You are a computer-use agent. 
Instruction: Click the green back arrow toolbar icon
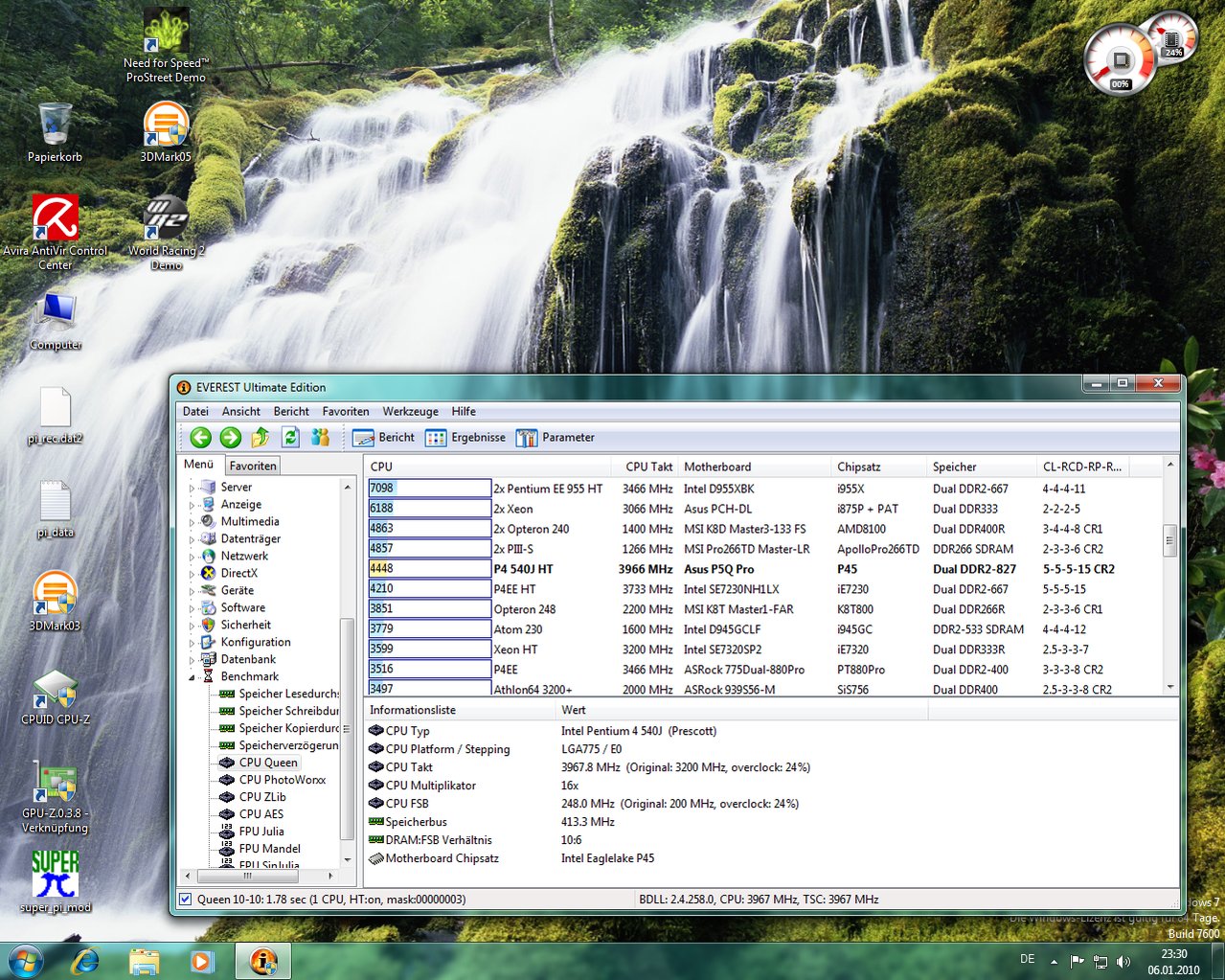click(x=200, y=438)
